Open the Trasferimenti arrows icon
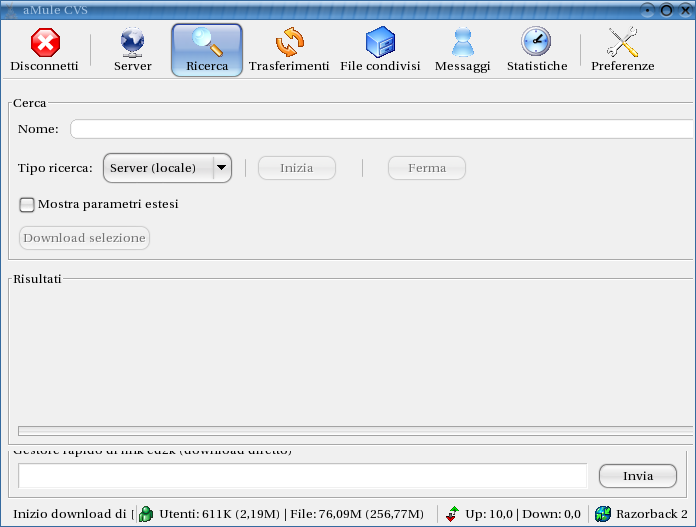Image resolution: width=696 pixels, height=527 pixels. [289, 43]
